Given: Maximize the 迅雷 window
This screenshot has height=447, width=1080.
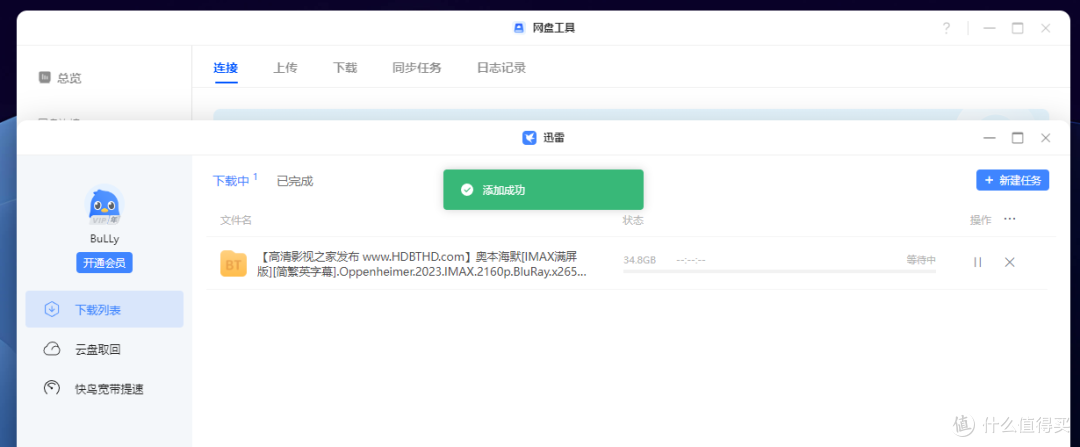Looking at the screenshot, I should click(1017, 138).
